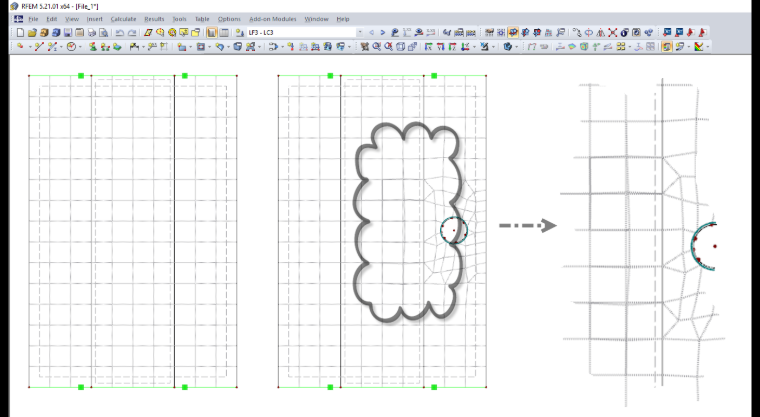Click the Redo arrow icon
The image size is (760, 417).
tap(132, 32)
